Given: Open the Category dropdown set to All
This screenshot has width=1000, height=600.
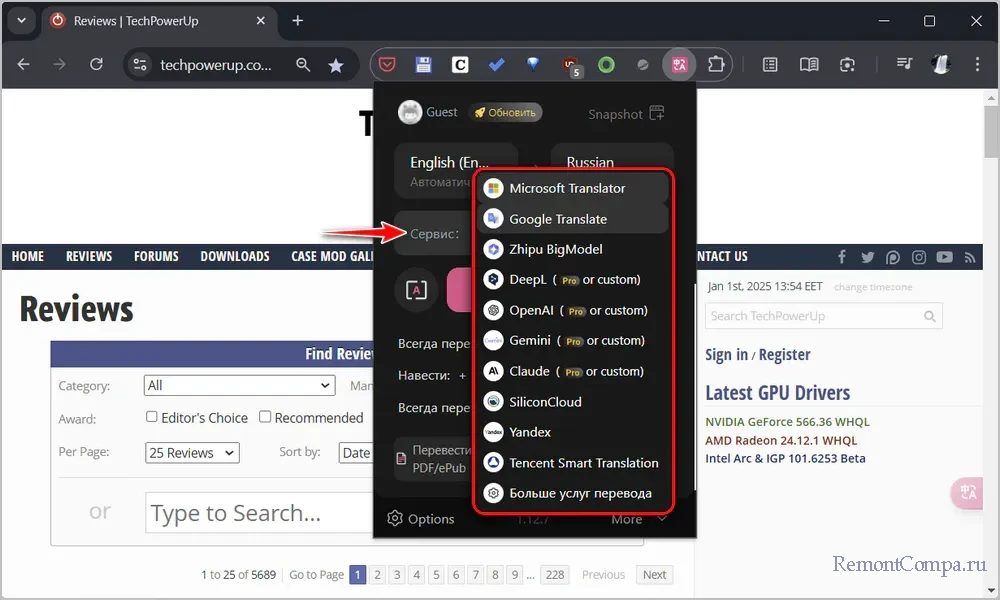Looking at the screenshot, I should click(239, 385).
